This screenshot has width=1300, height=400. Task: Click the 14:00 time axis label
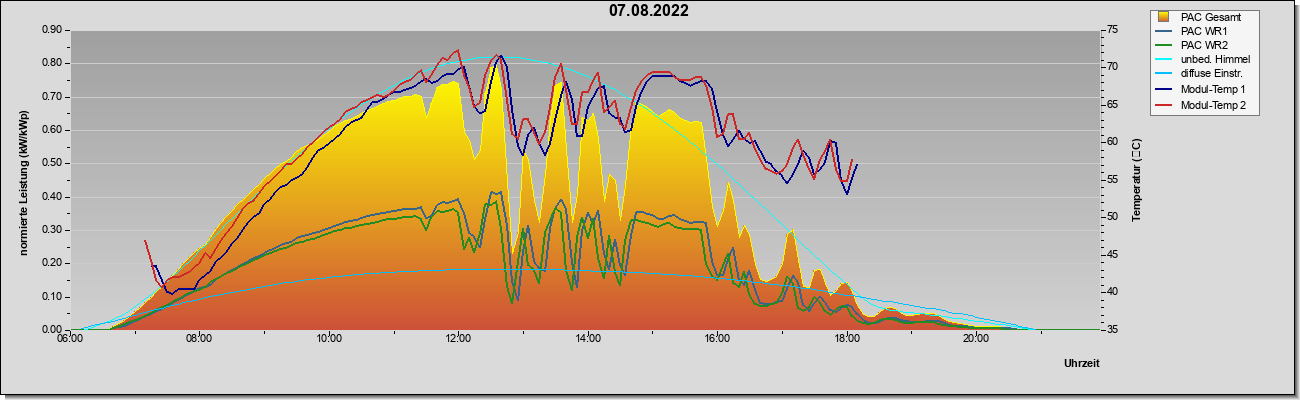coord(588,339)
